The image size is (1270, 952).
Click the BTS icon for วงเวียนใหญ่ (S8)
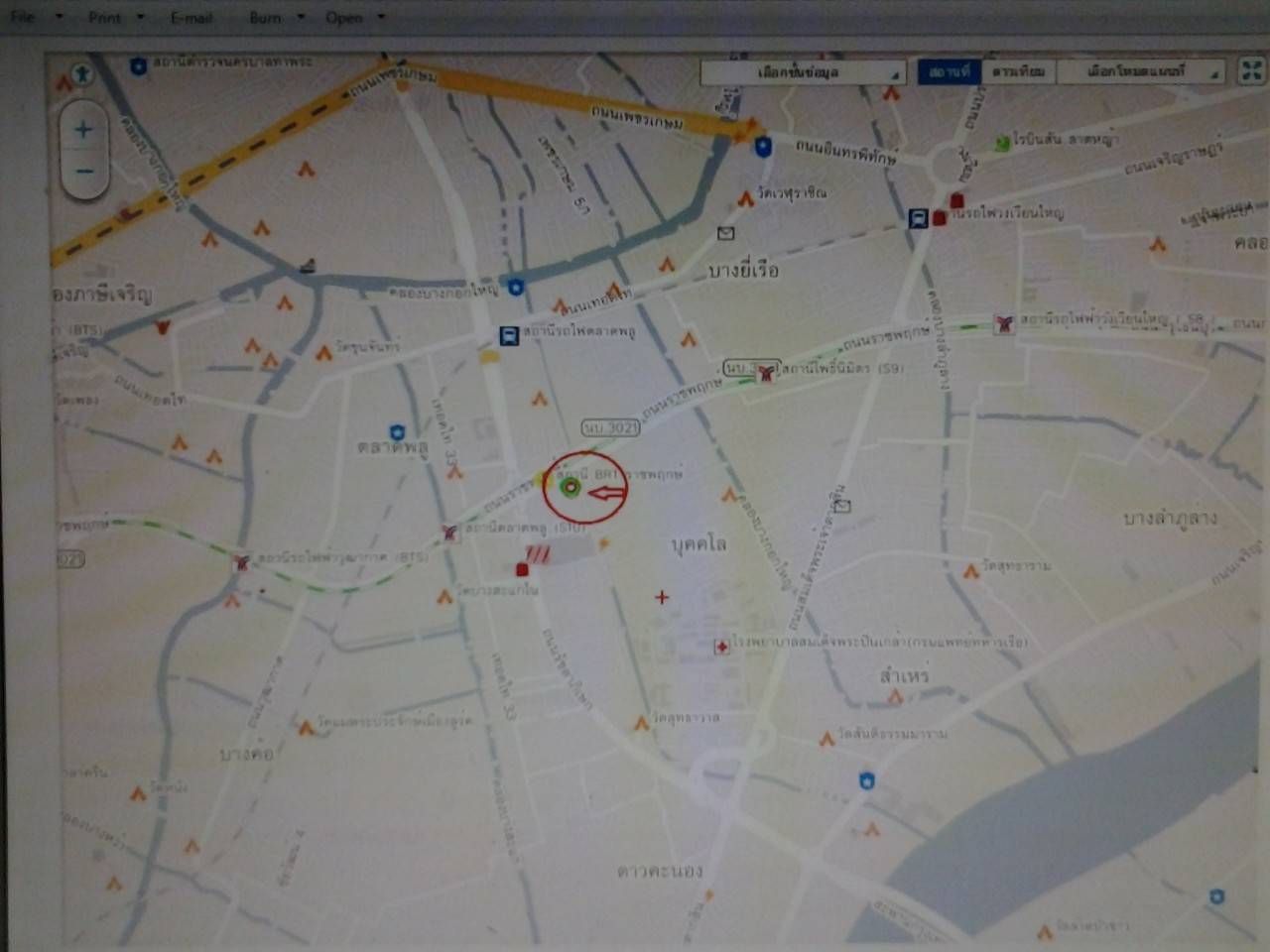(1003, 323)
